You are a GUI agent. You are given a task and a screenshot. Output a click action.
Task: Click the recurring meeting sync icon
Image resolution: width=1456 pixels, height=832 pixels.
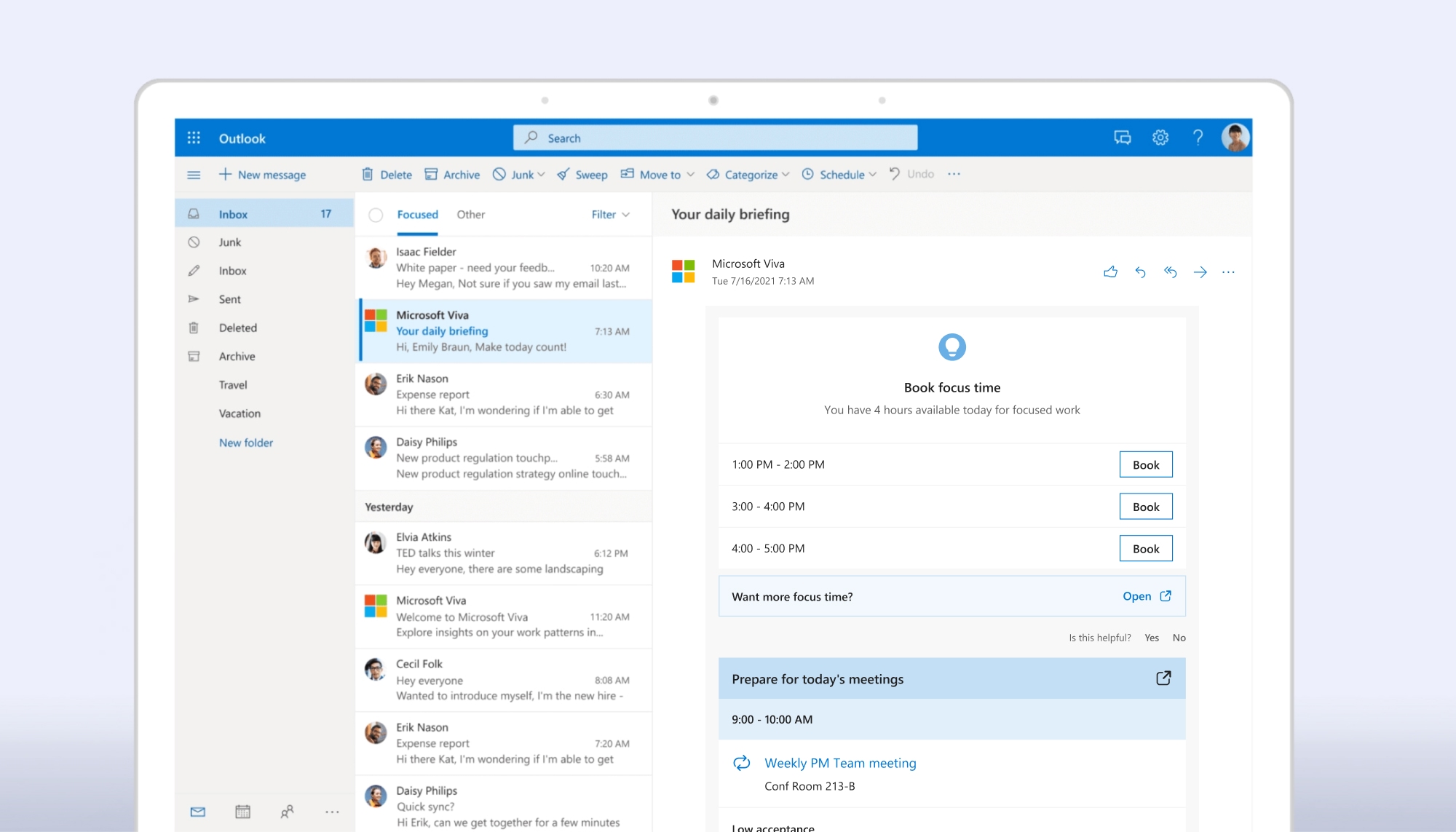pyautogui.click(x=741, y=763)
